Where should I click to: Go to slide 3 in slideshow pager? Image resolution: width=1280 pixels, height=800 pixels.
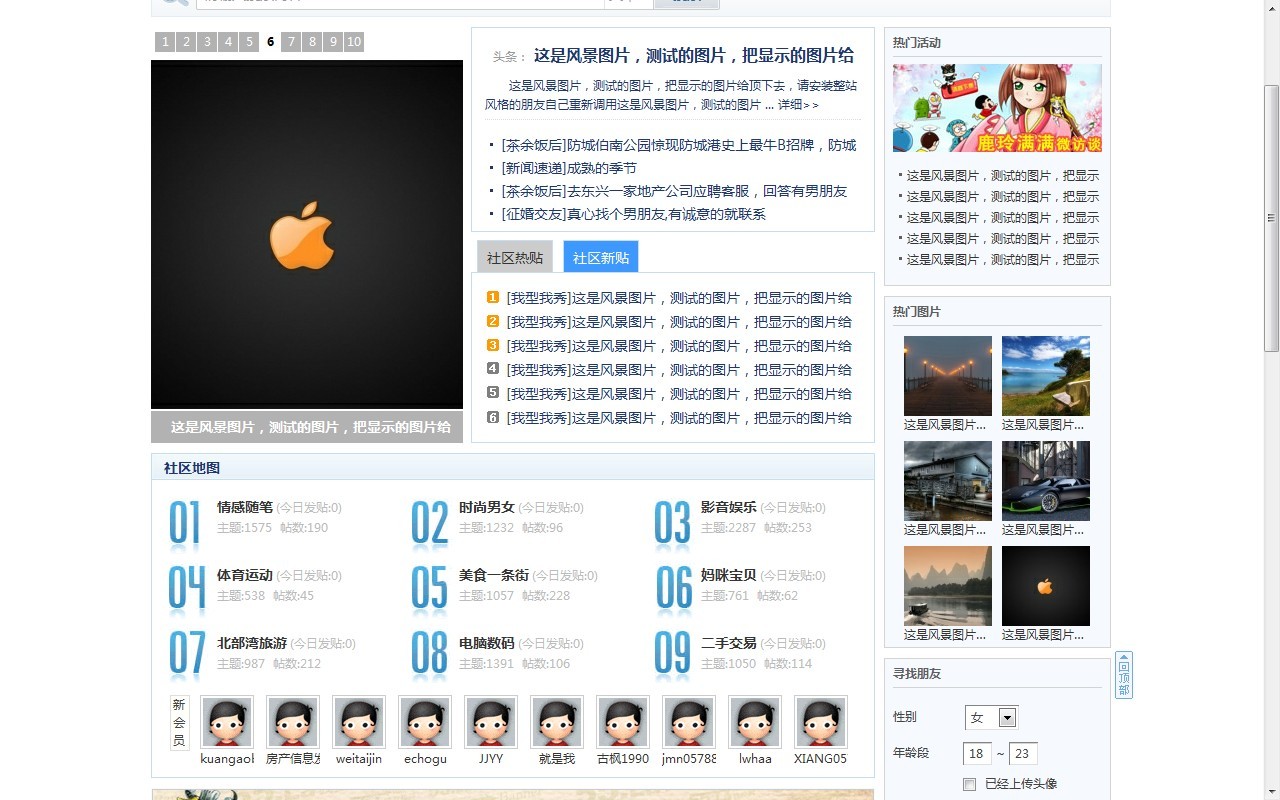pos(207,42)
